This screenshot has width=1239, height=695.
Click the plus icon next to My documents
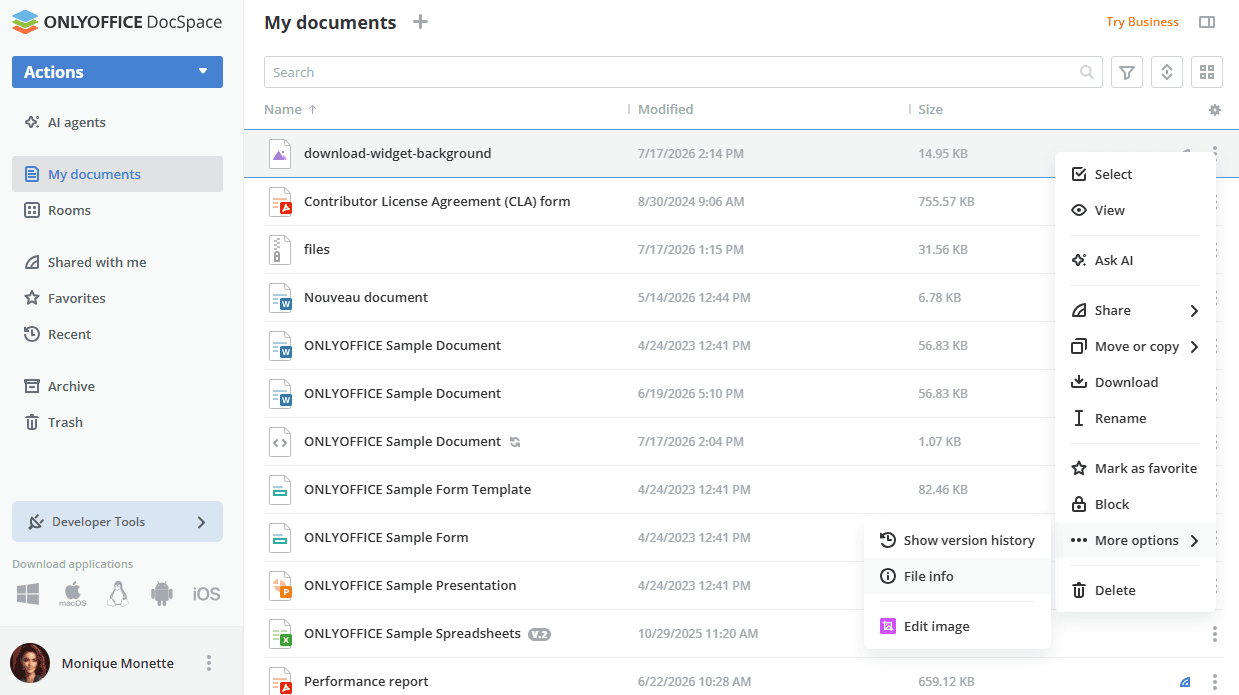coord(421,22)
